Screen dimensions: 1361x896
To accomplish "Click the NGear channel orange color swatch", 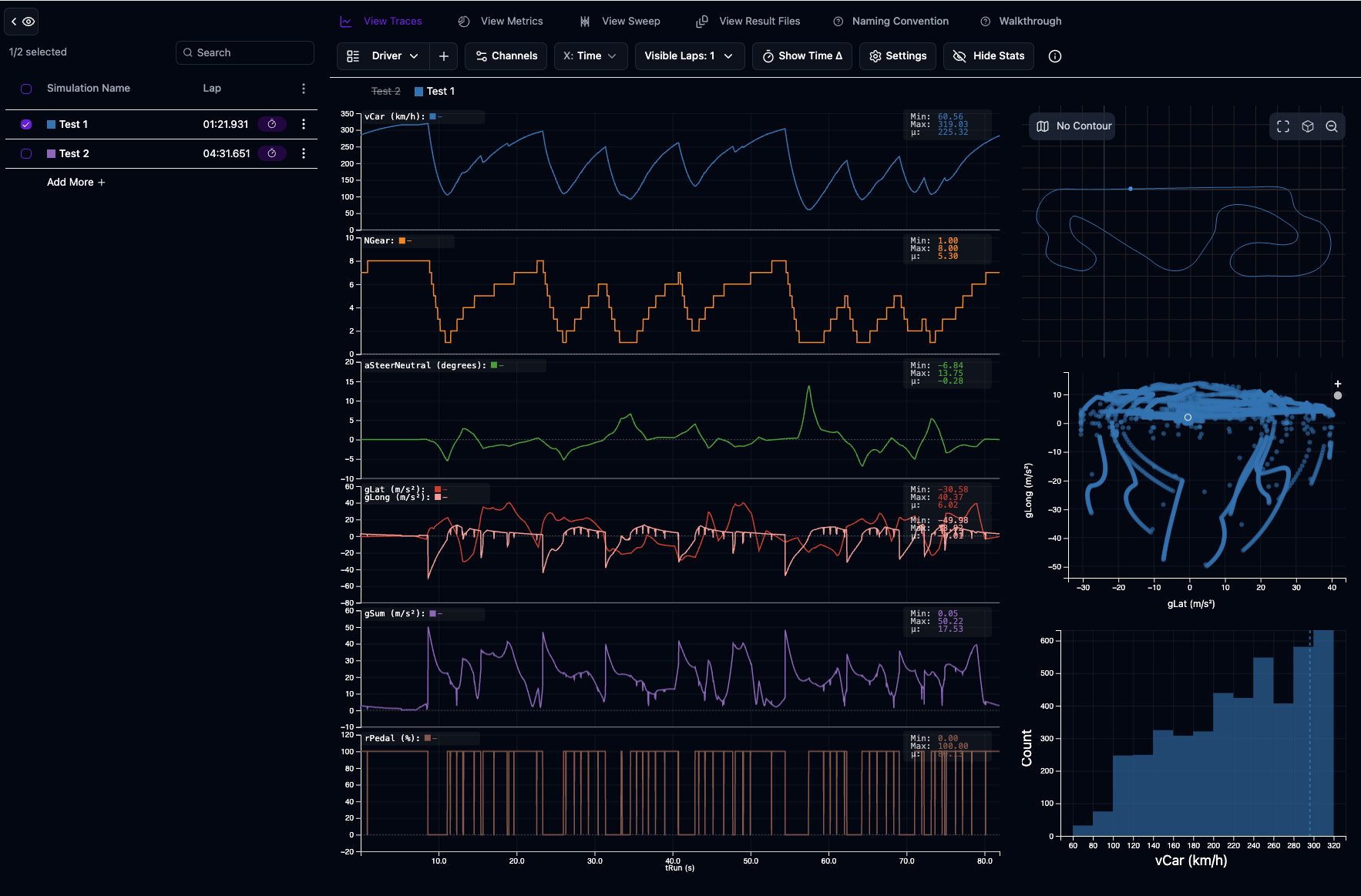I will click(402, 241).
